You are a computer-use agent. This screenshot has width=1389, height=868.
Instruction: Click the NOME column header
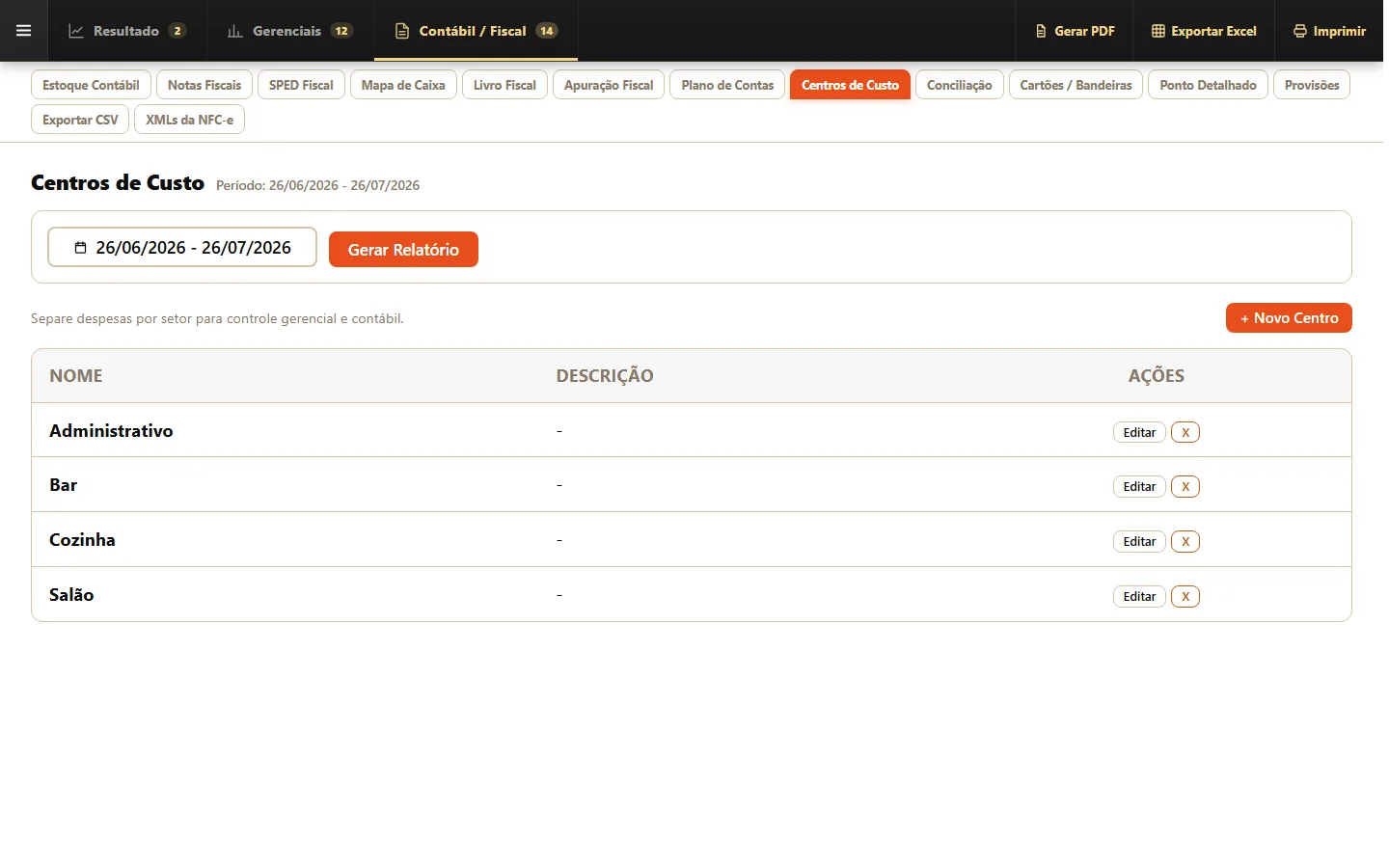point(76,376)
